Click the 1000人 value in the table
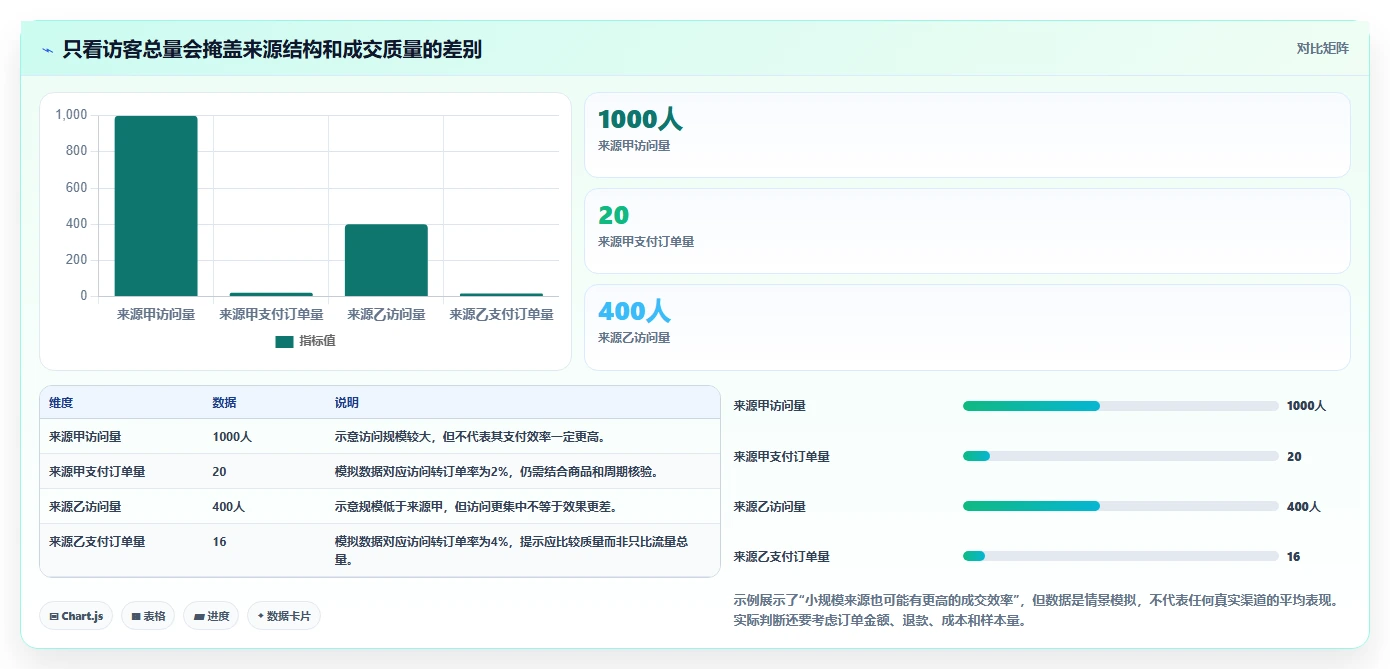 (x=232, y=436)
